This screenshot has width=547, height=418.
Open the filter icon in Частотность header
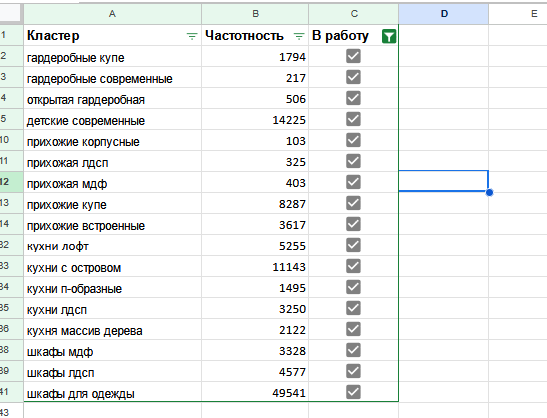pos(299,36)
